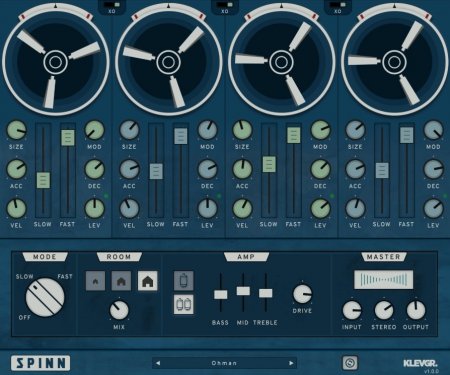Click the third rotor FAST slider handle
Viewport: 450px width, 375px height.
tap(294, 135)
